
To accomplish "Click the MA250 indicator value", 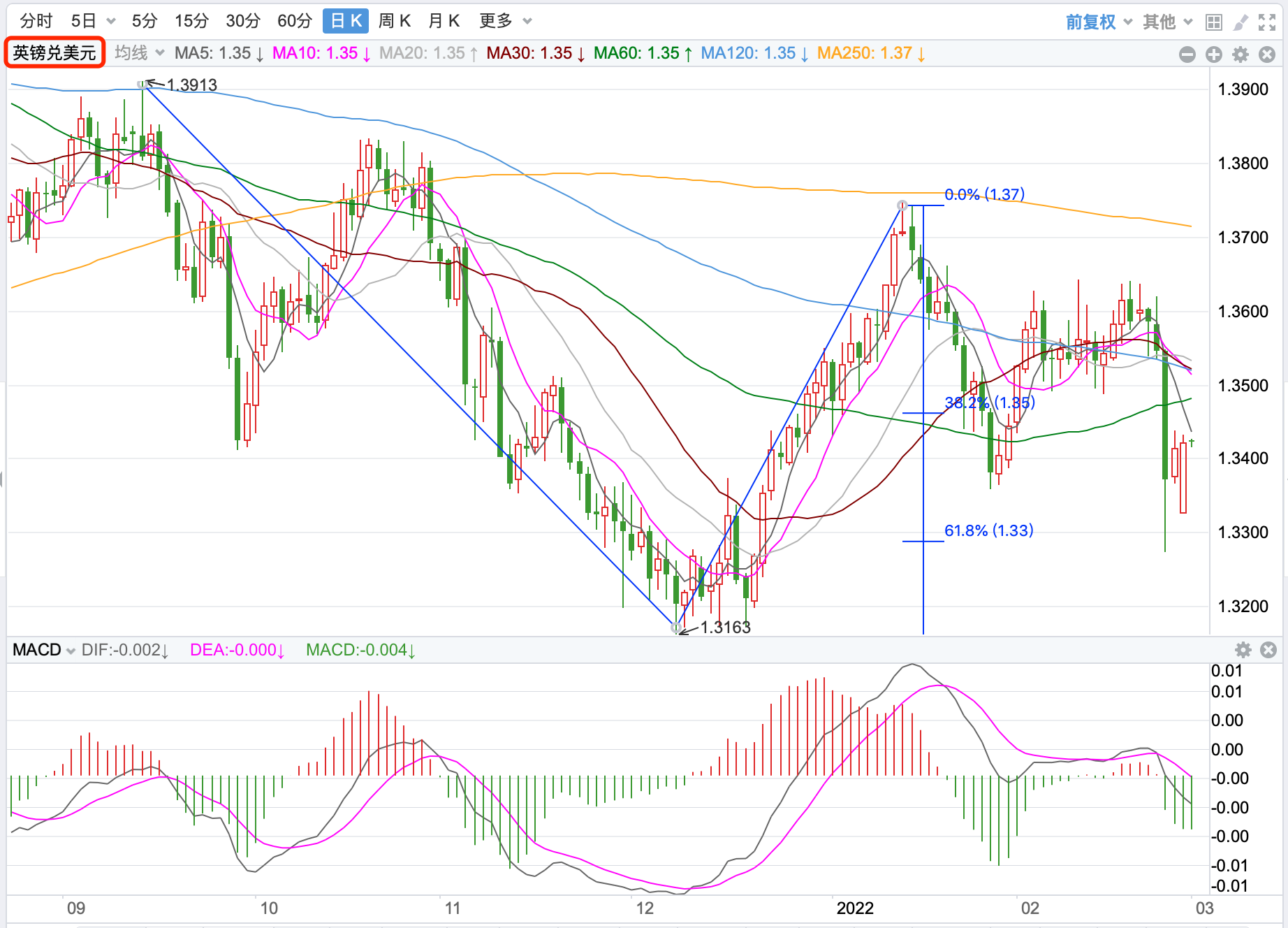I will (872, 53).
